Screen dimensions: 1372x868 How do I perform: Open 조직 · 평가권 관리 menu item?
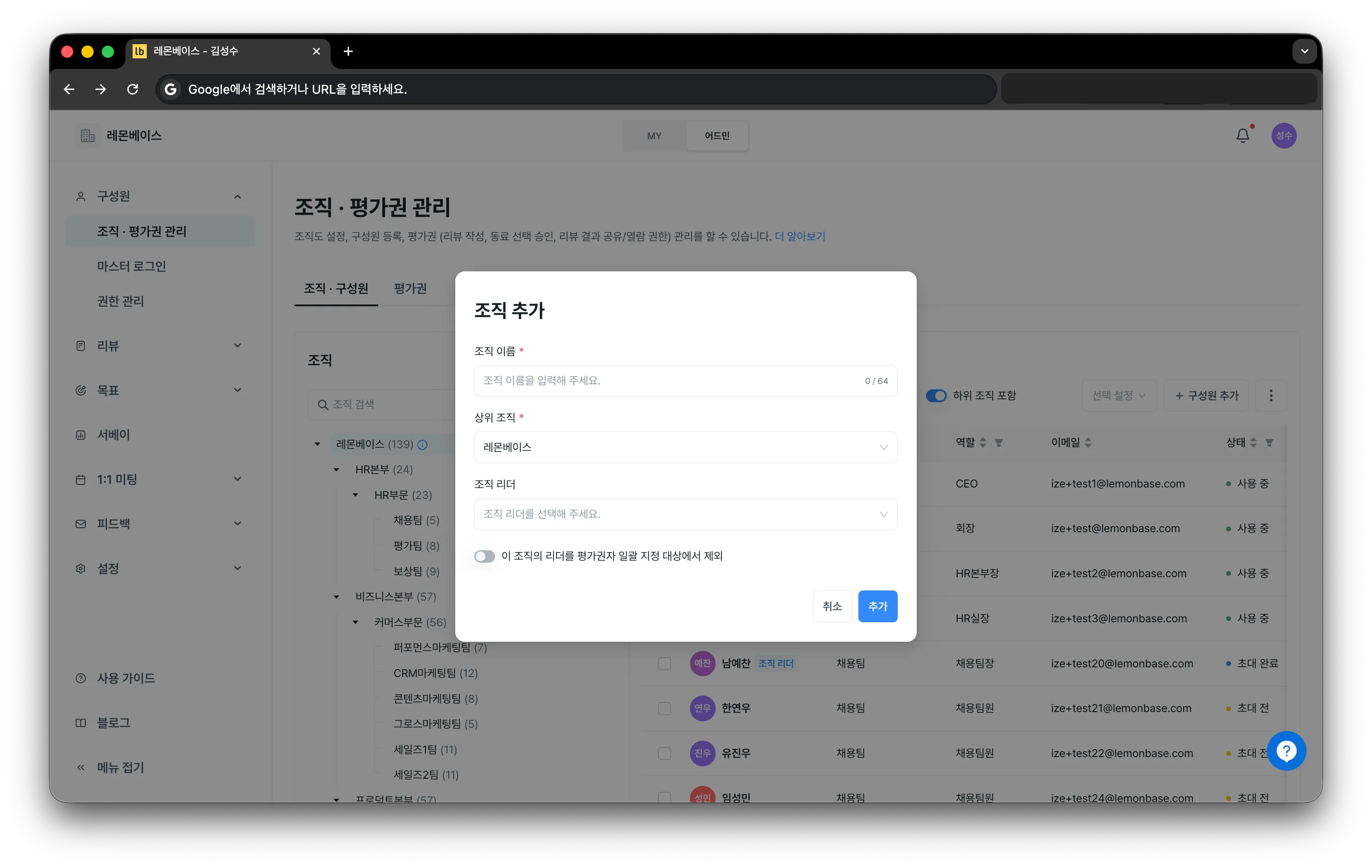[x=160, y=231]
